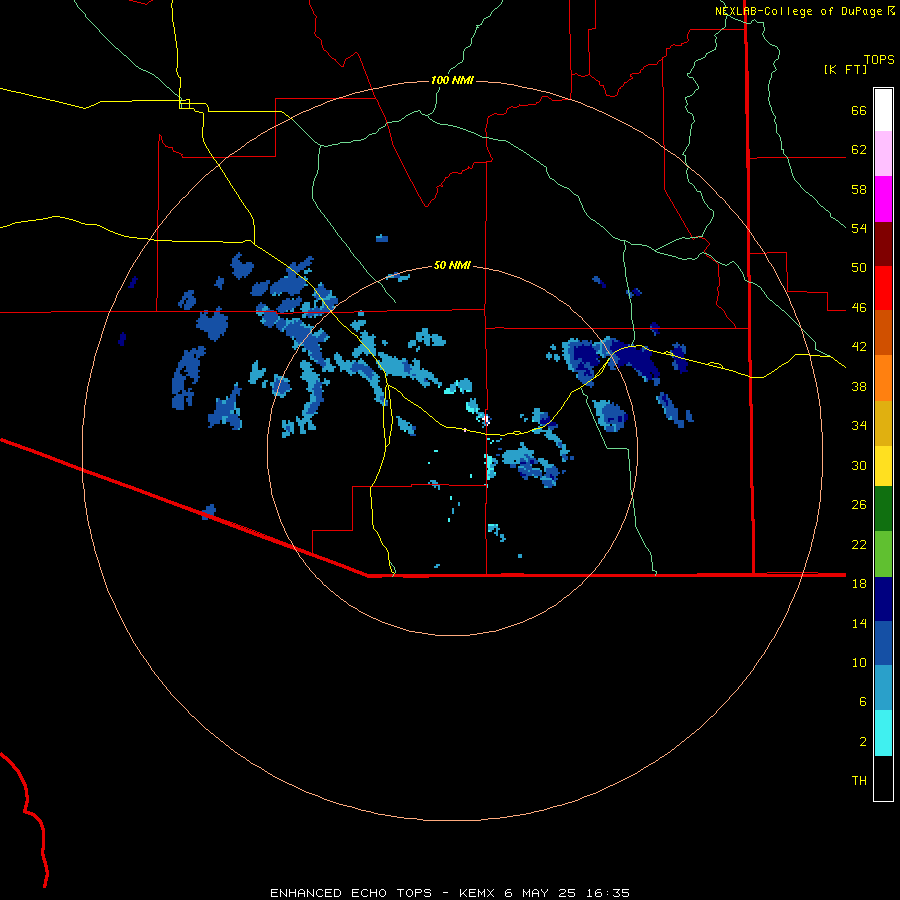Click the 26 value on the legend
Screen dimensions: 900x900
[859, 505]
